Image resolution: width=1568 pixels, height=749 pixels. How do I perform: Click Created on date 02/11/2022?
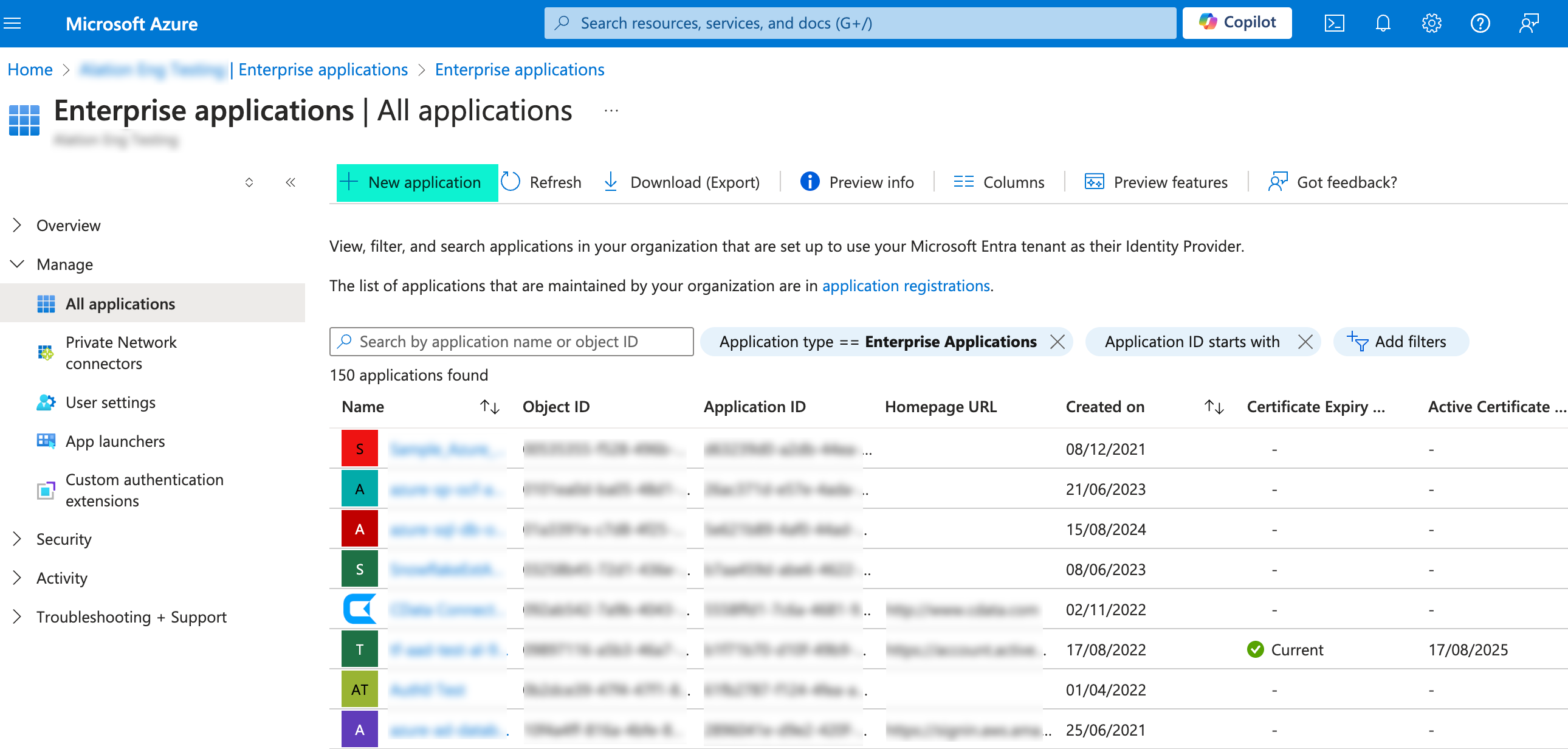tap(1106, 610)
